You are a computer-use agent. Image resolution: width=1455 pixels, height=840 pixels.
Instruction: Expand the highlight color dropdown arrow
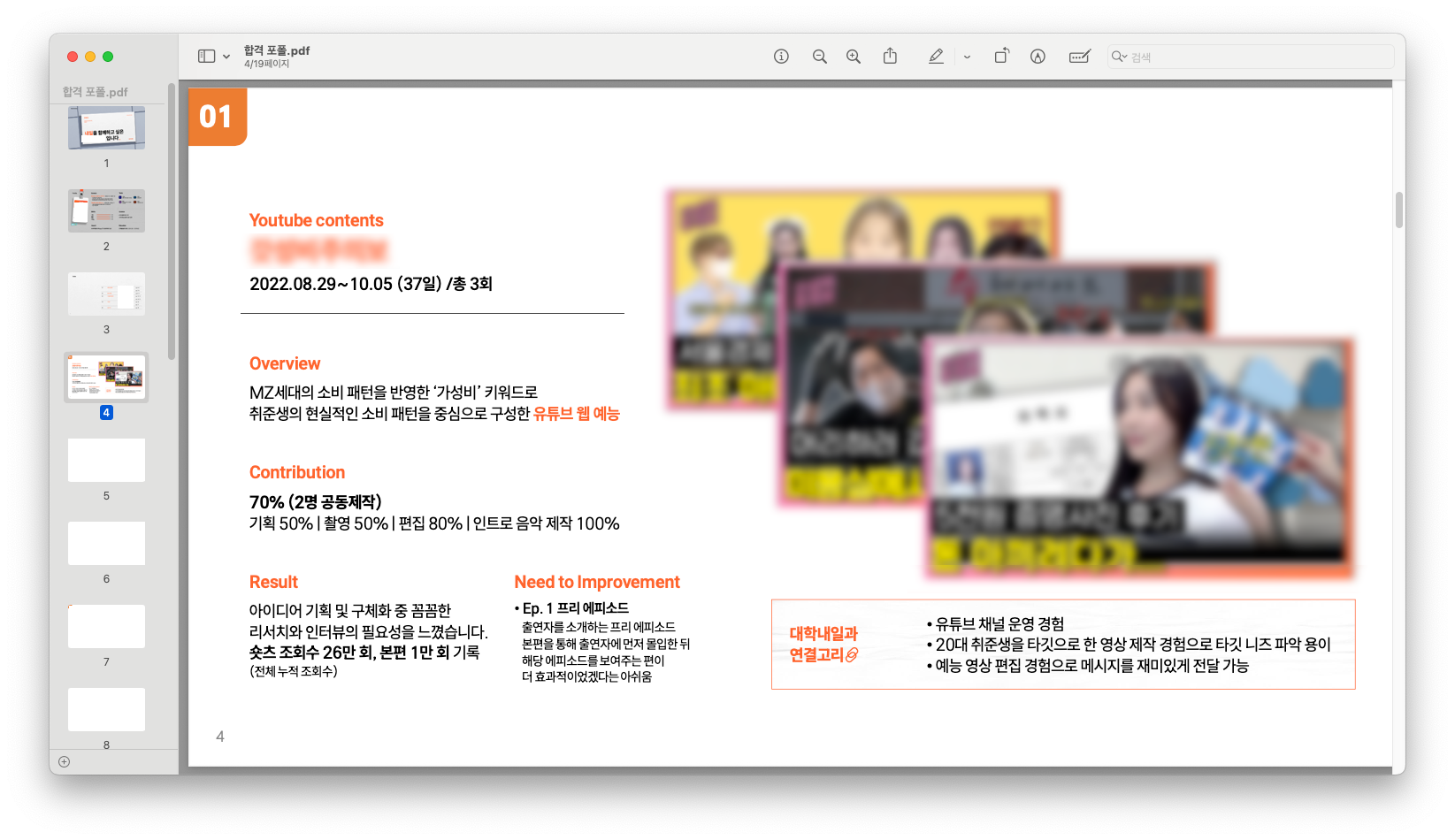point(967,57)
